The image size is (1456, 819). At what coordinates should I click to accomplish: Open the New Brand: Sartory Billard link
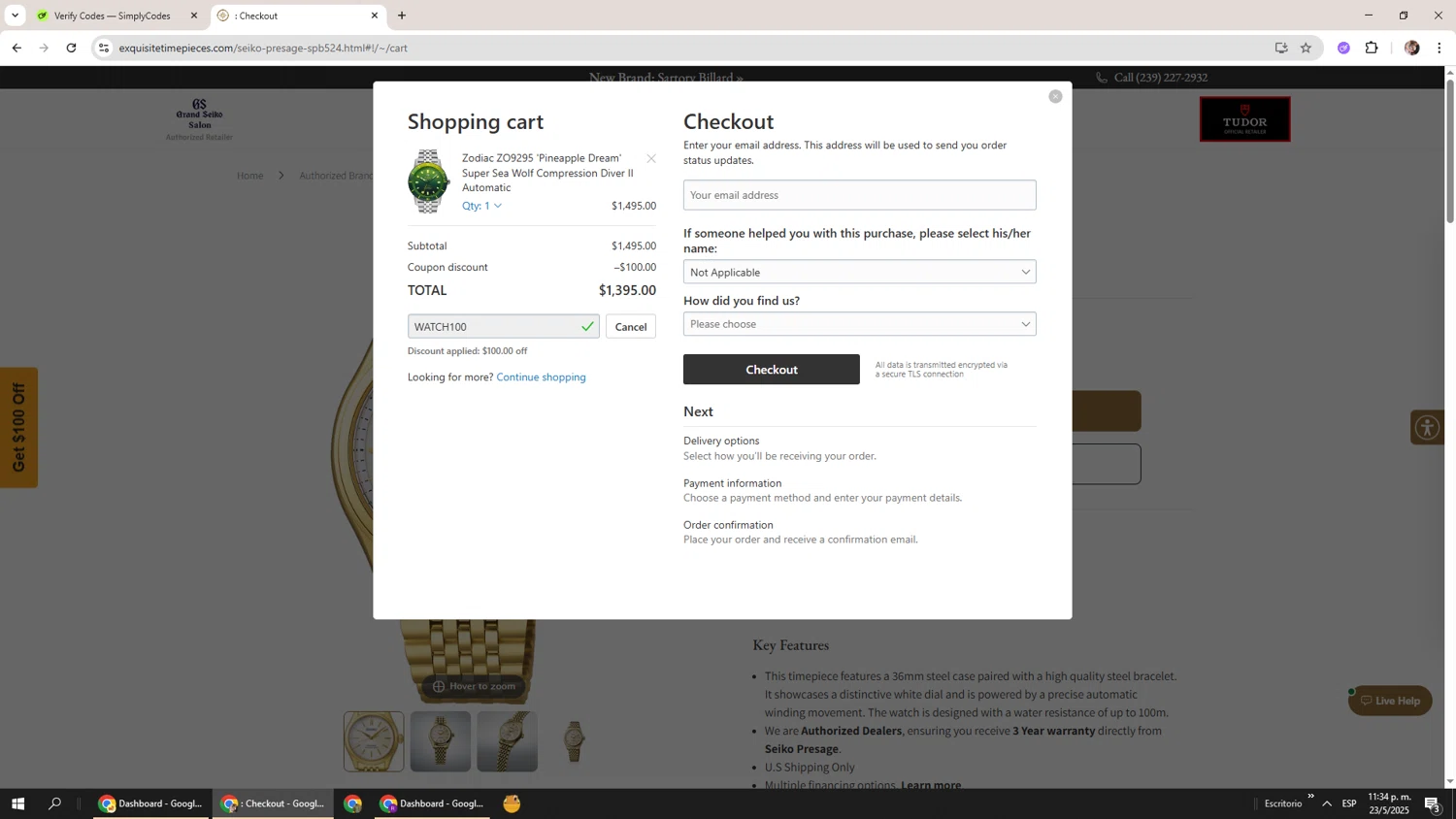coord(666,78)
